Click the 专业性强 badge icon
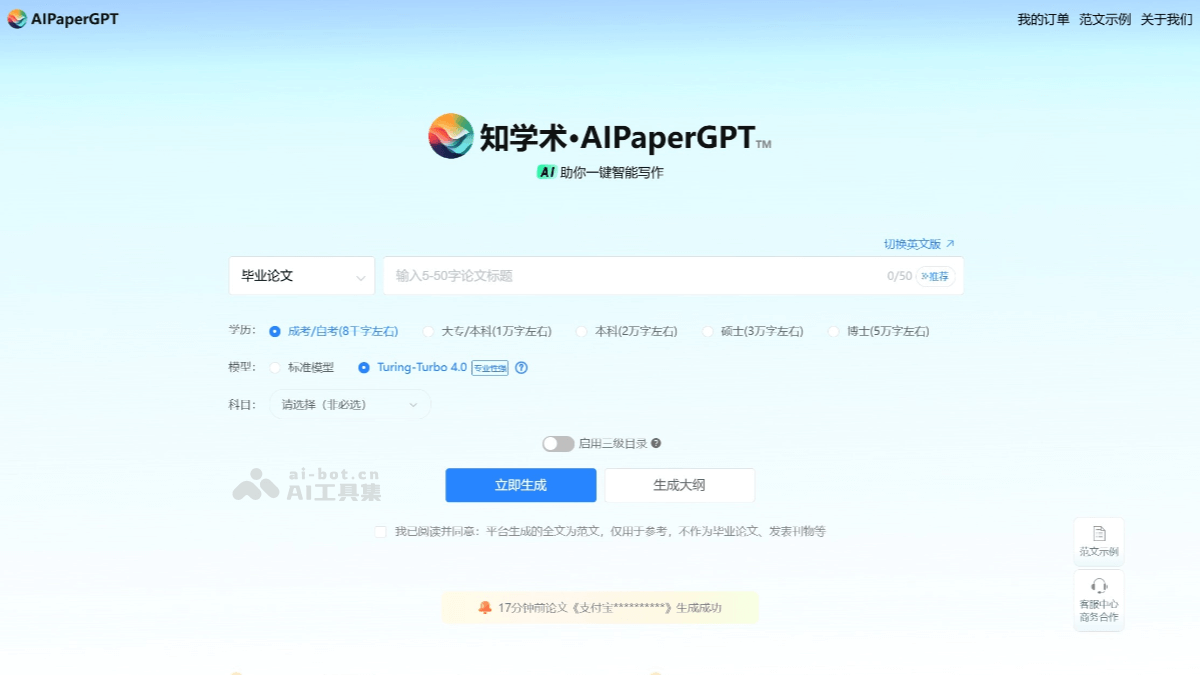 point(490,368)
